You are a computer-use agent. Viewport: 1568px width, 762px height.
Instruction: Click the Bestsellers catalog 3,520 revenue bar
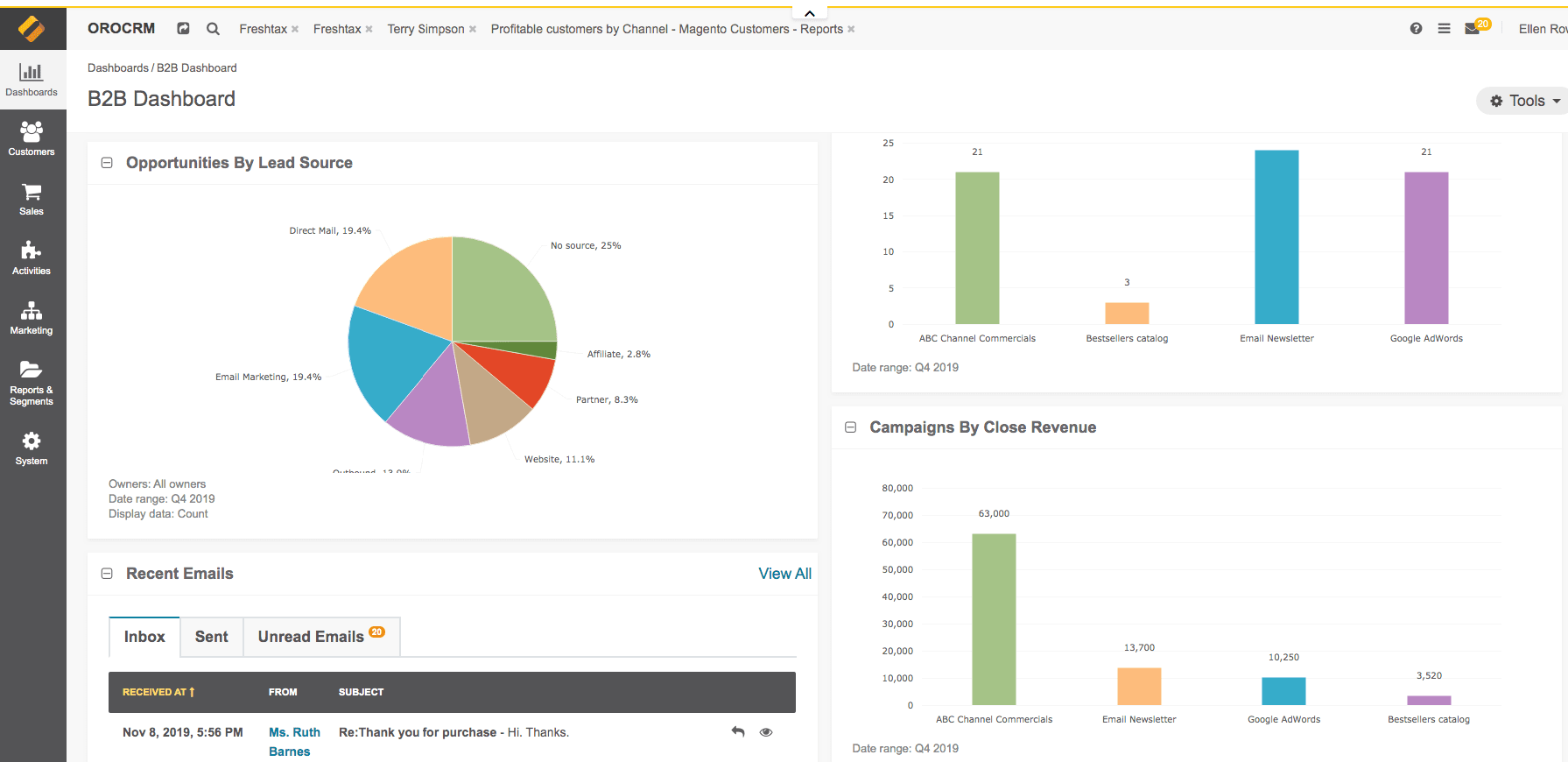point(1429,701)
